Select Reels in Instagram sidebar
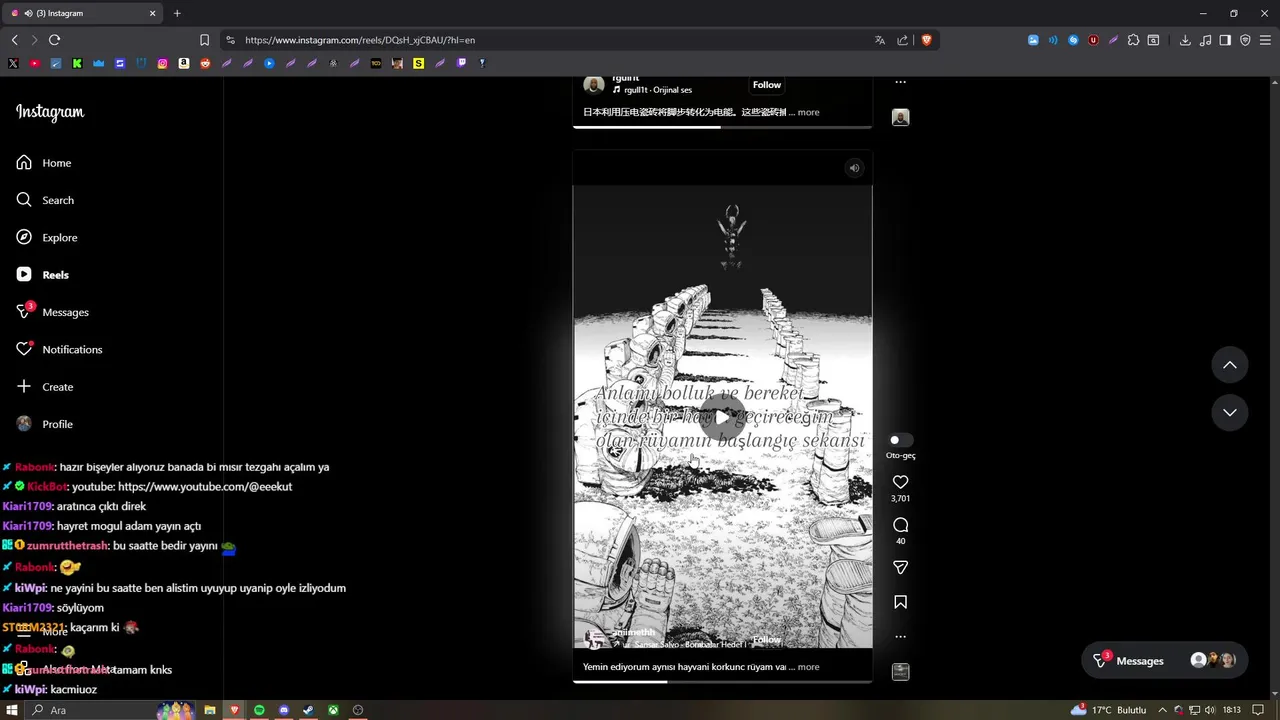 point(43,275)
